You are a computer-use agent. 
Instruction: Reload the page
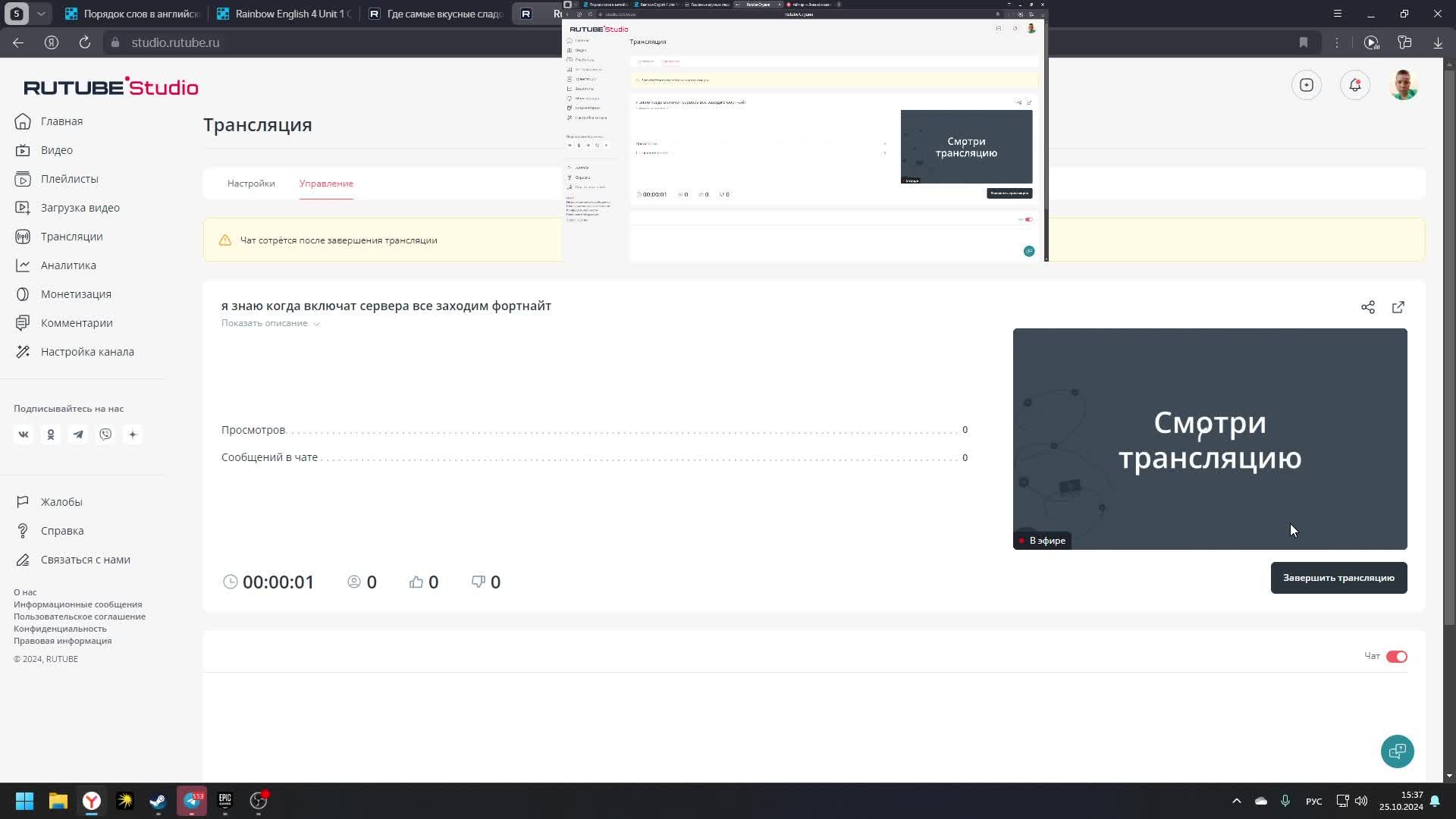click(x=85, y=42)
